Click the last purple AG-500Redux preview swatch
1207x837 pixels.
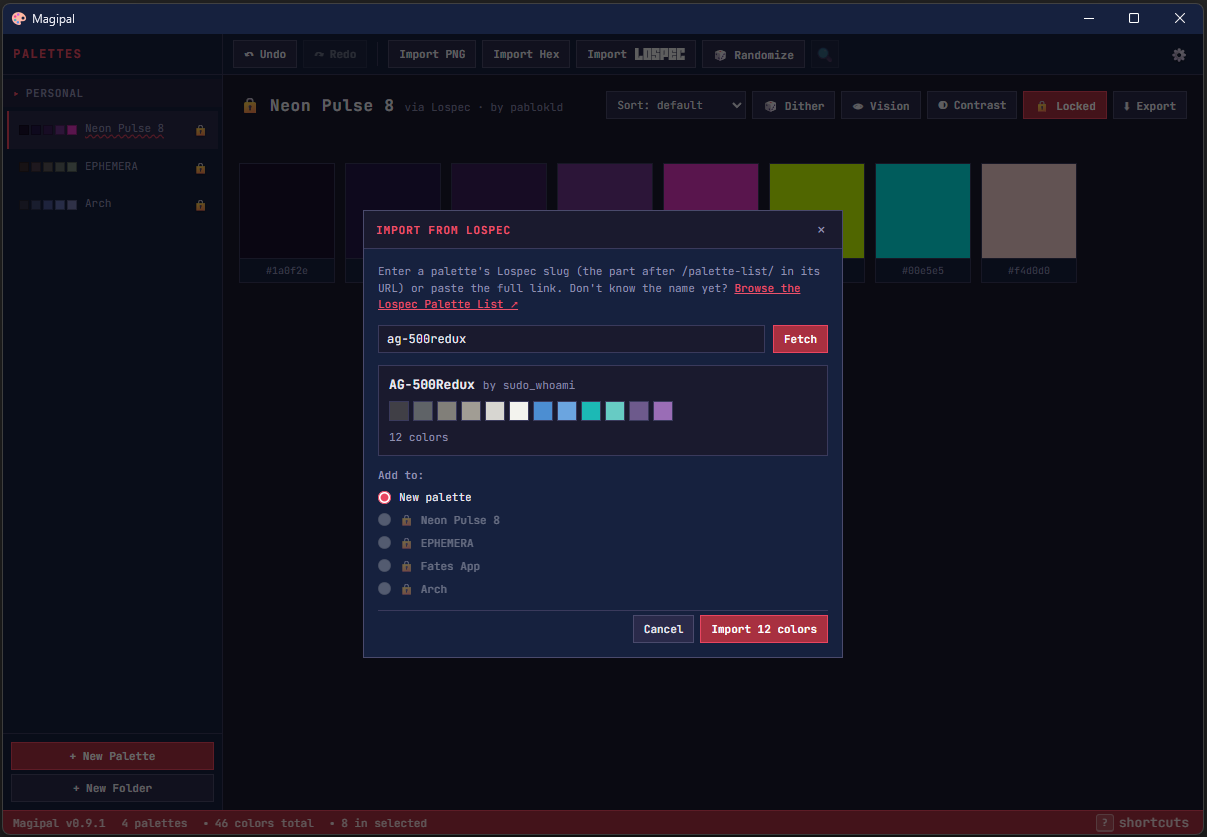[x=663, y=411]
